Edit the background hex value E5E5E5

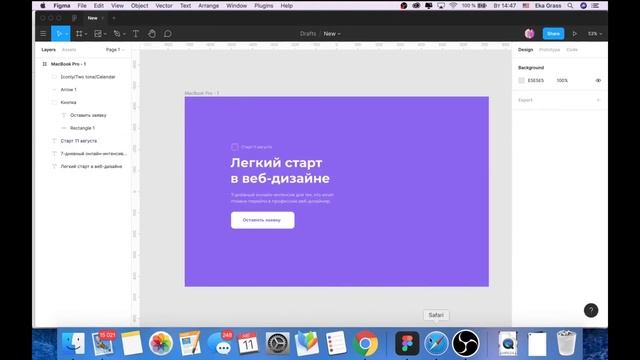[x=536, y=80]
